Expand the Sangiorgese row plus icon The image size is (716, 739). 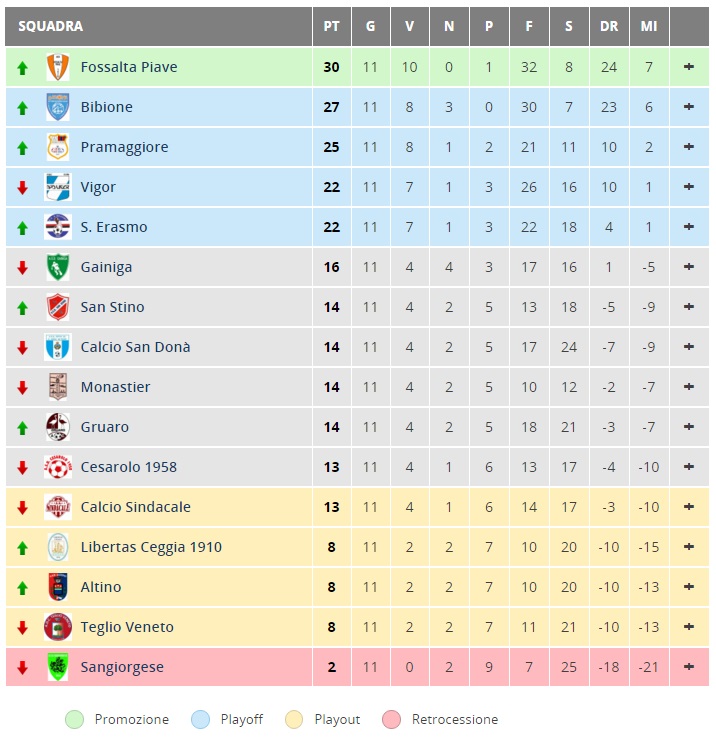pos(689,666)
